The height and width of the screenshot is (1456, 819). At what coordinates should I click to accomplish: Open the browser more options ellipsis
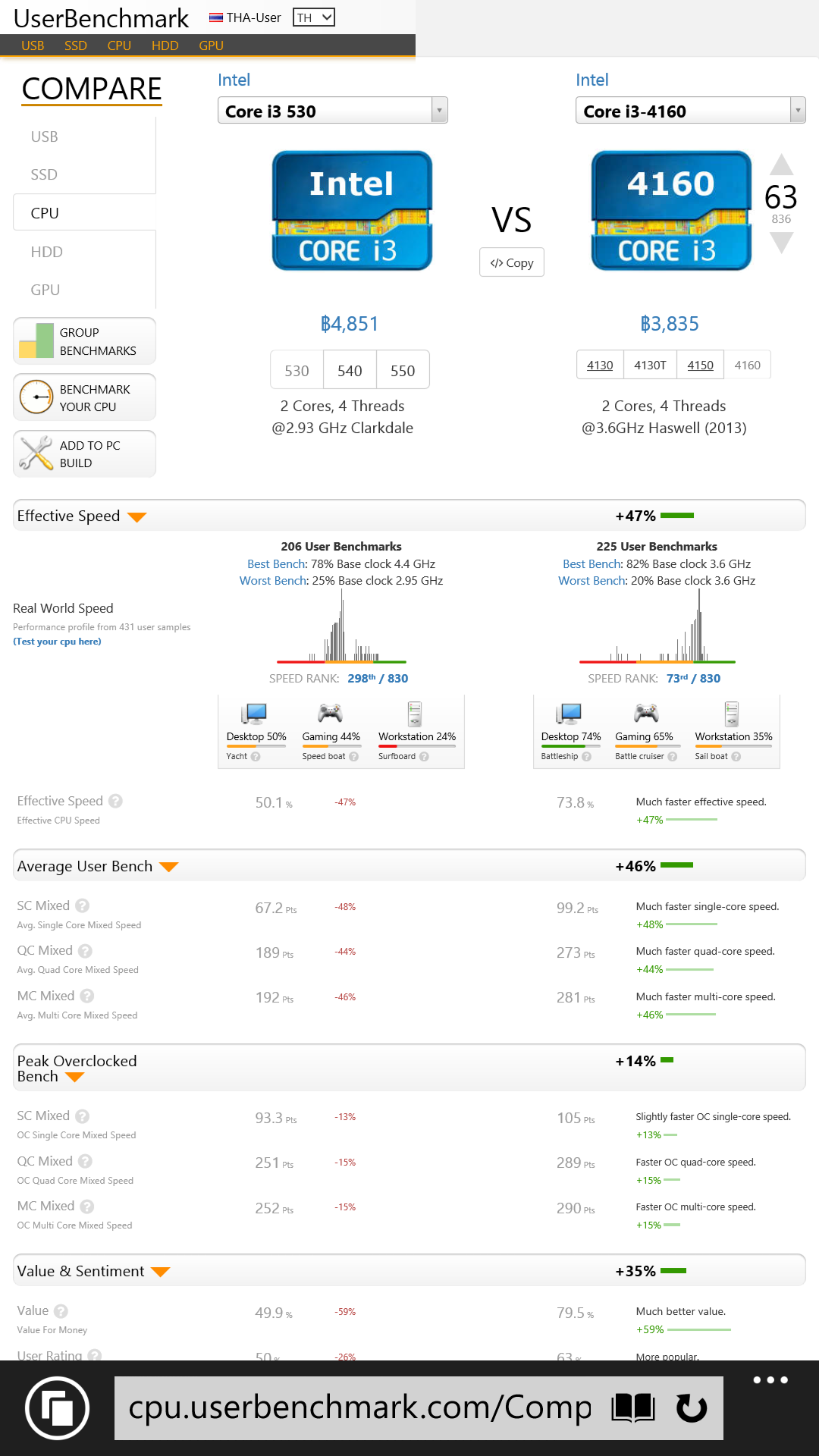point(770,1380)
